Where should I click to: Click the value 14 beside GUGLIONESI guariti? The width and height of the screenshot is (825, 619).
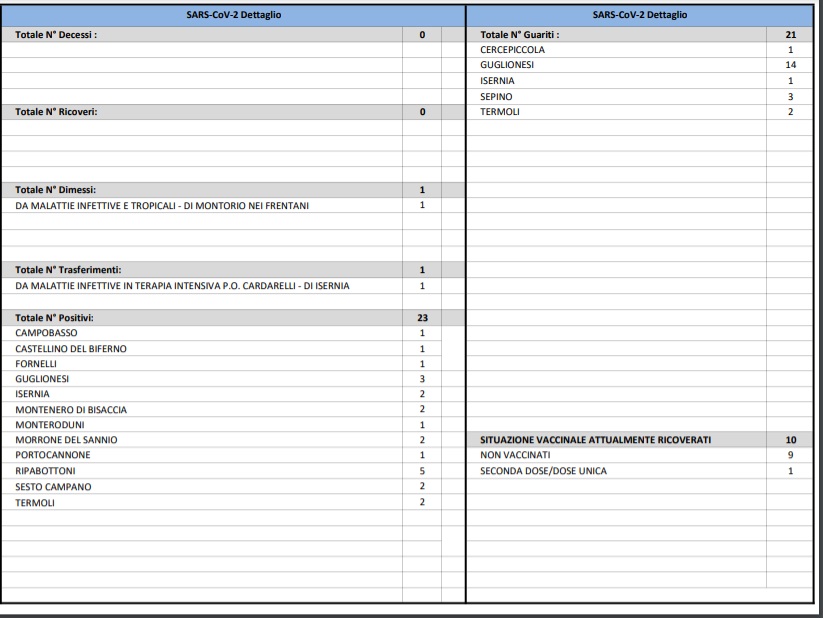[x=790, y=65]
